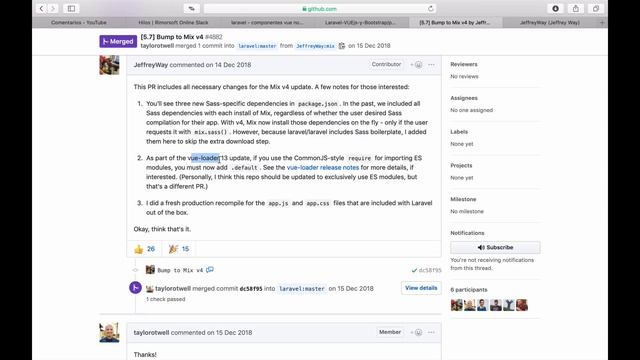Open fifth participant avatar
Image resolution: width=640 pixels, height=360 pixels.
[x=509, y=305]
